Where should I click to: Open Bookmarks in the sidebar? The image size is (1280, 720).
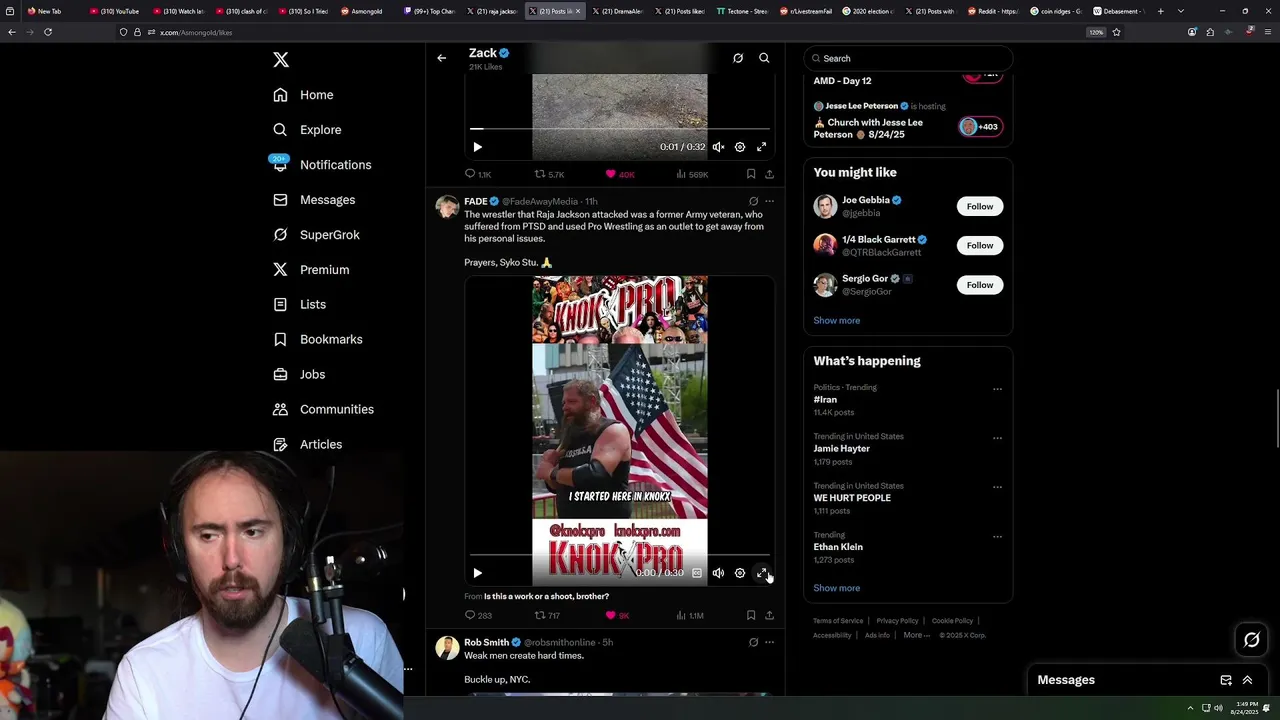coord(318,339)
